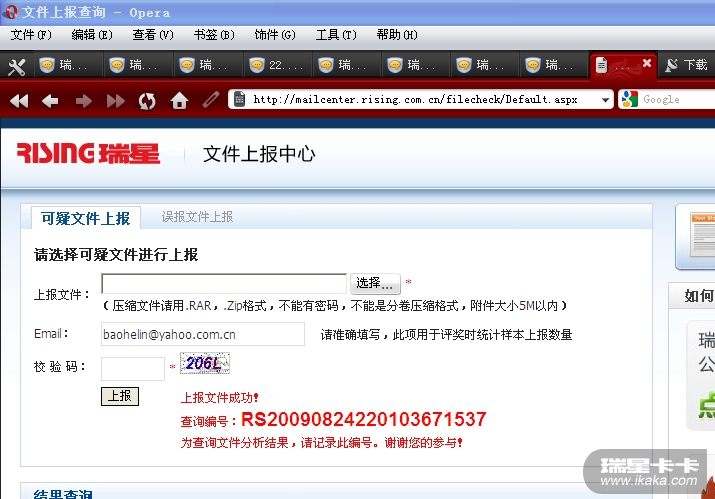Switch to 误报文件上报 tab
This screenshot has width=715, height=499.
(197, 217)
